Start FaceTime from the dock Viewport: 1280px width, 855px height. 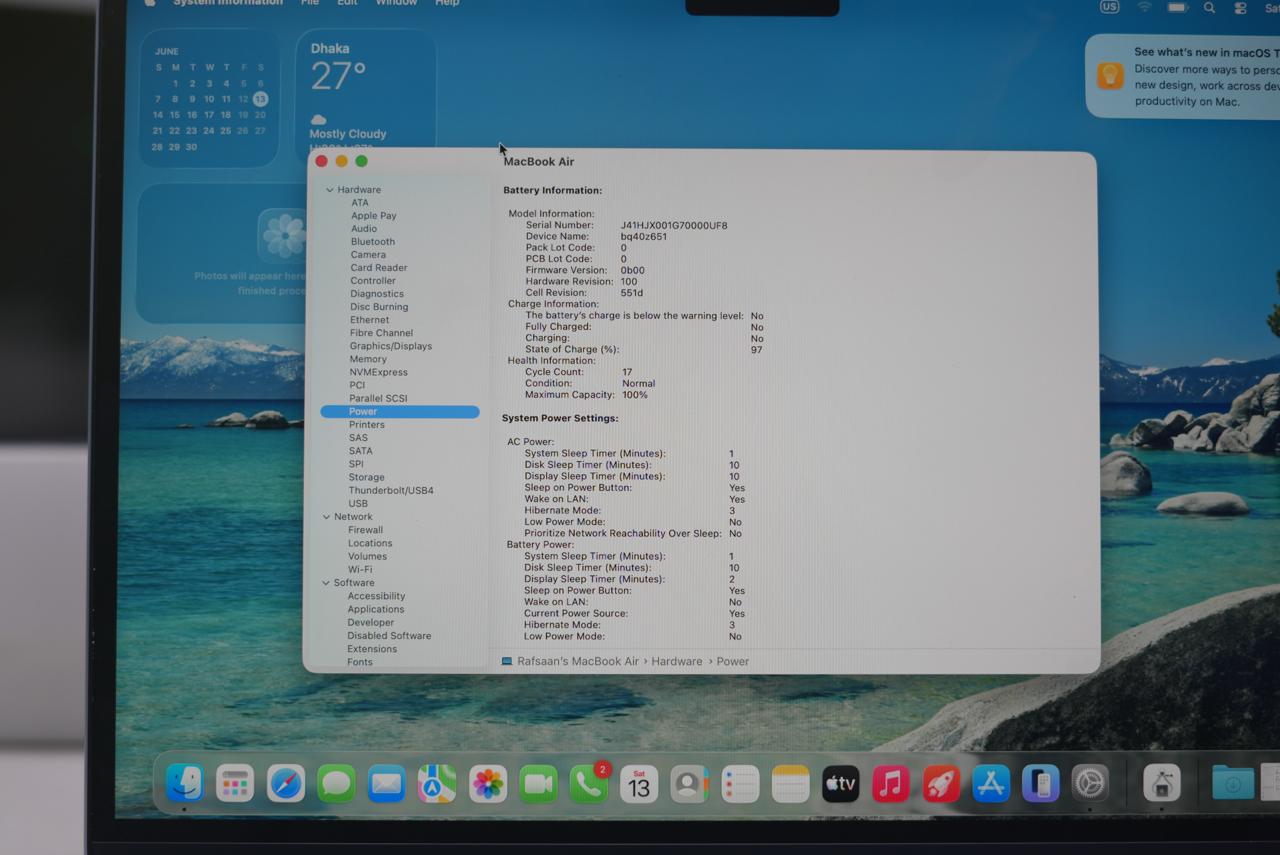coord(538,784)
